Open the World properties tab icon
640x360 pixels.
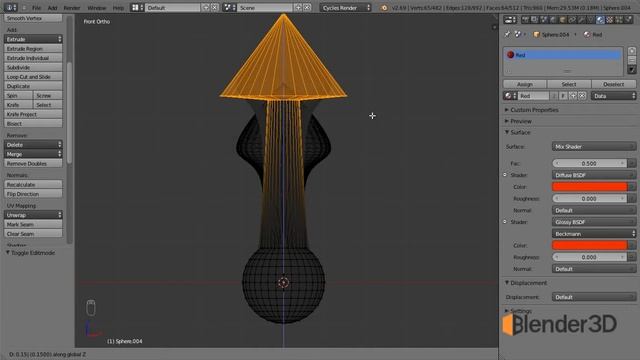tap(553, 19)
